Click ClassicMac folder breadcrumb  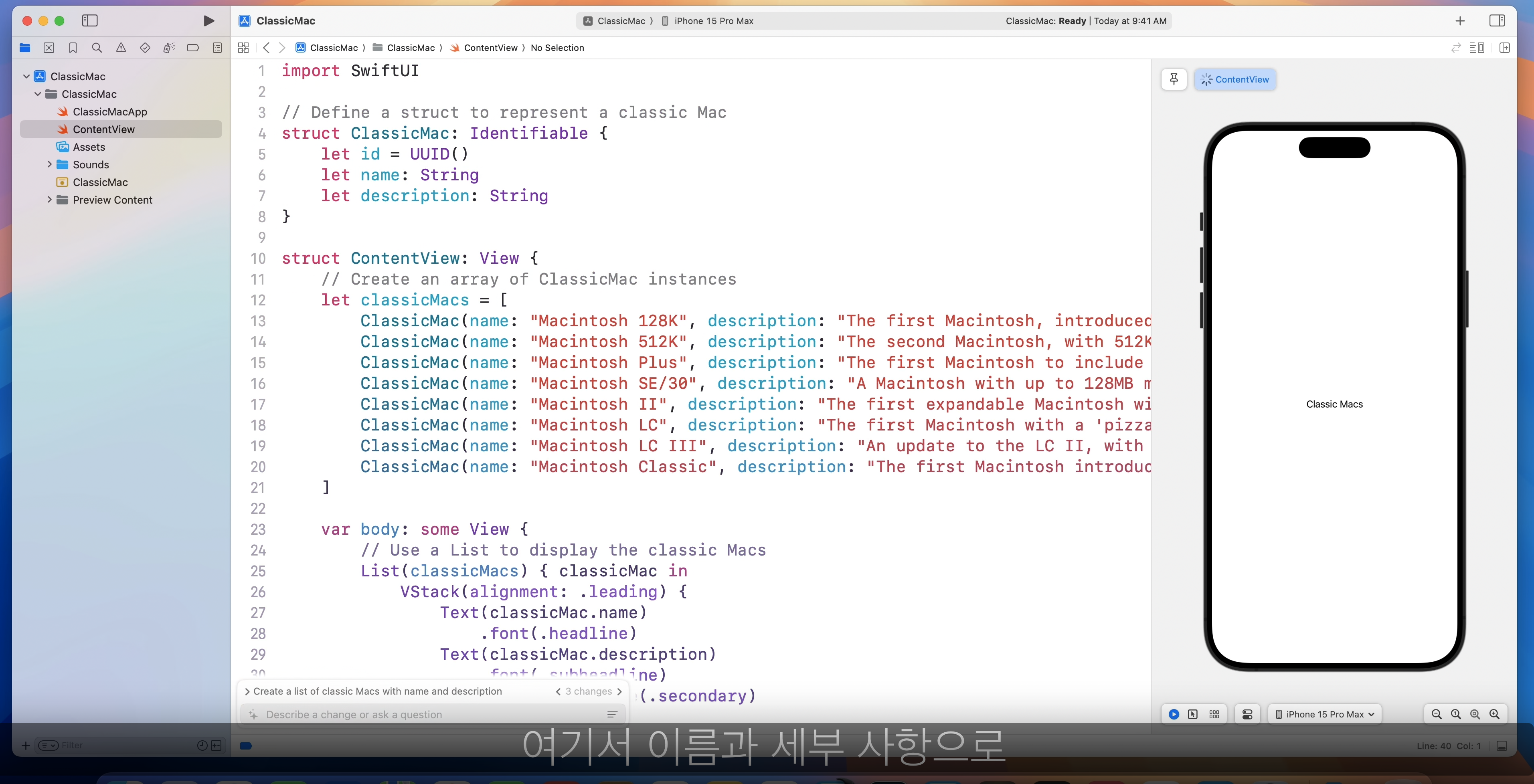pyautogui.click(x=404, y=48)
